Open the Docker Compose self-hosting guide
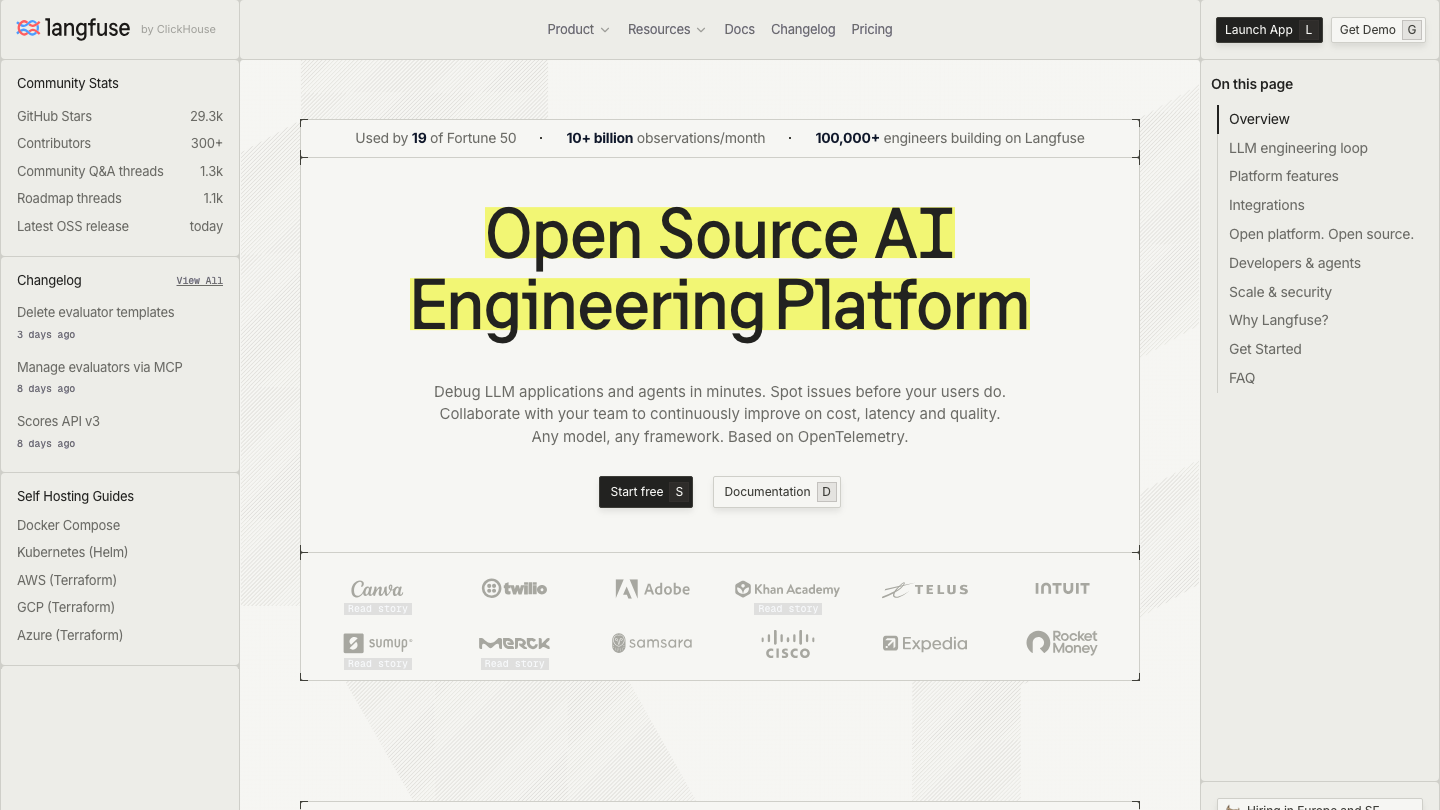1440x810 pixels. pos(68,525)
